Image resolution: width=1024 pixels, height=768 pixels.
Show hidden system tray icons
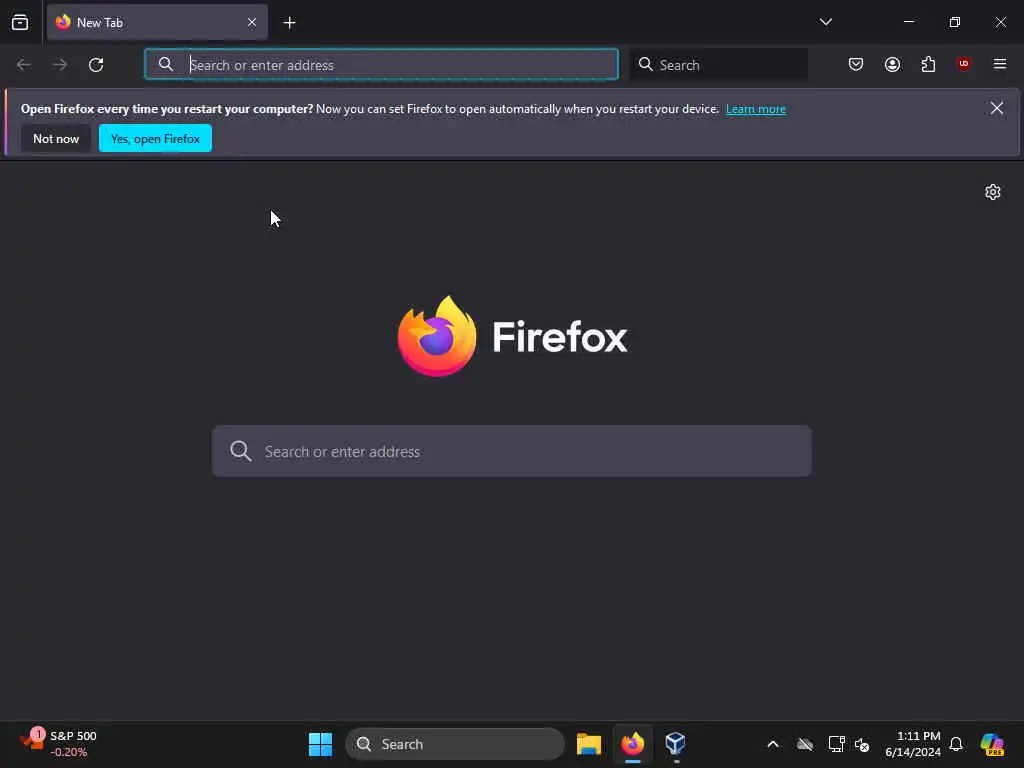773,744
